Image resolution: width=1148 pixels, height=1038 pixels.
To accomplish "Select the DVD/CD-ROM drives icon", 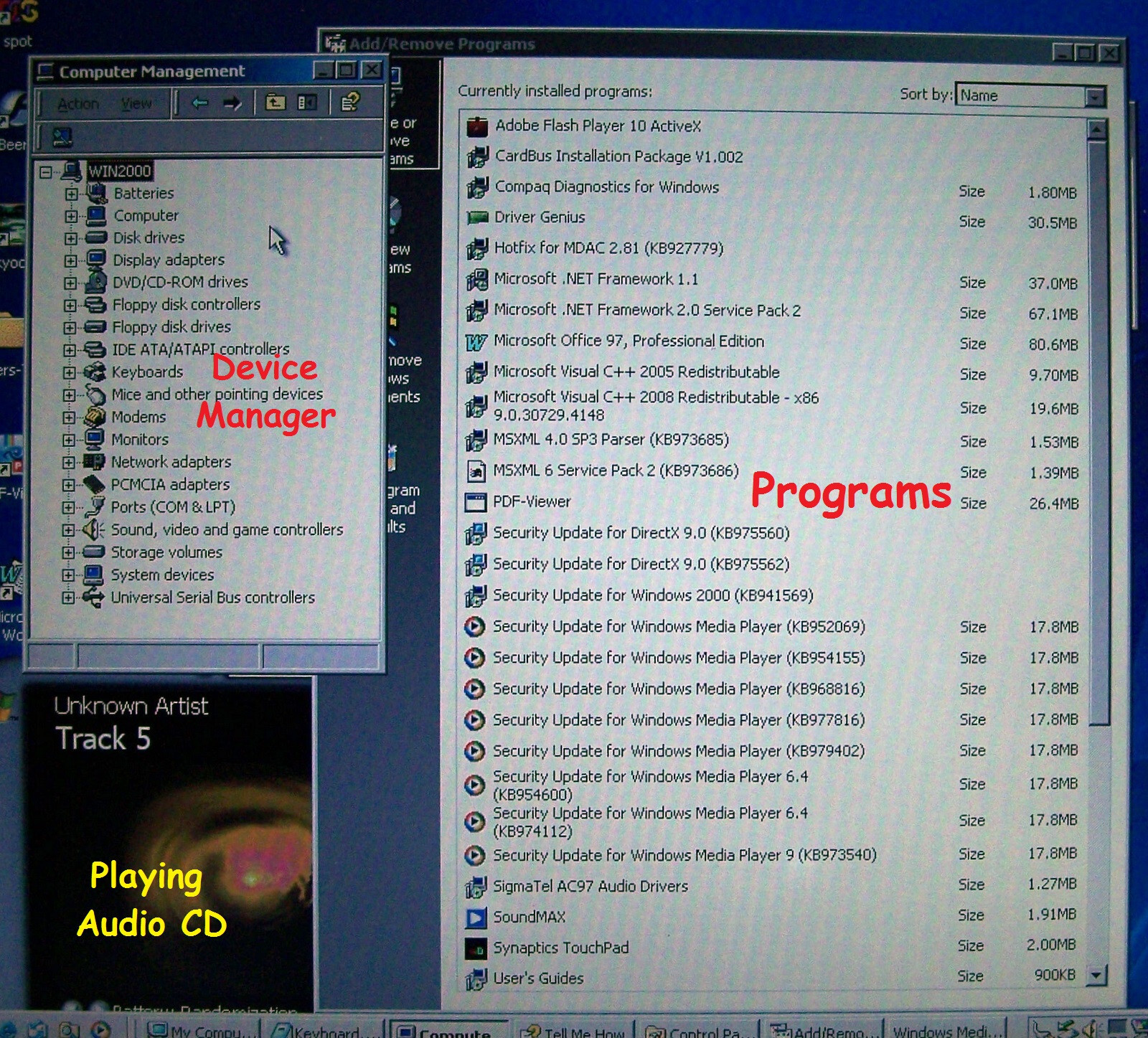I will (96, 282).
